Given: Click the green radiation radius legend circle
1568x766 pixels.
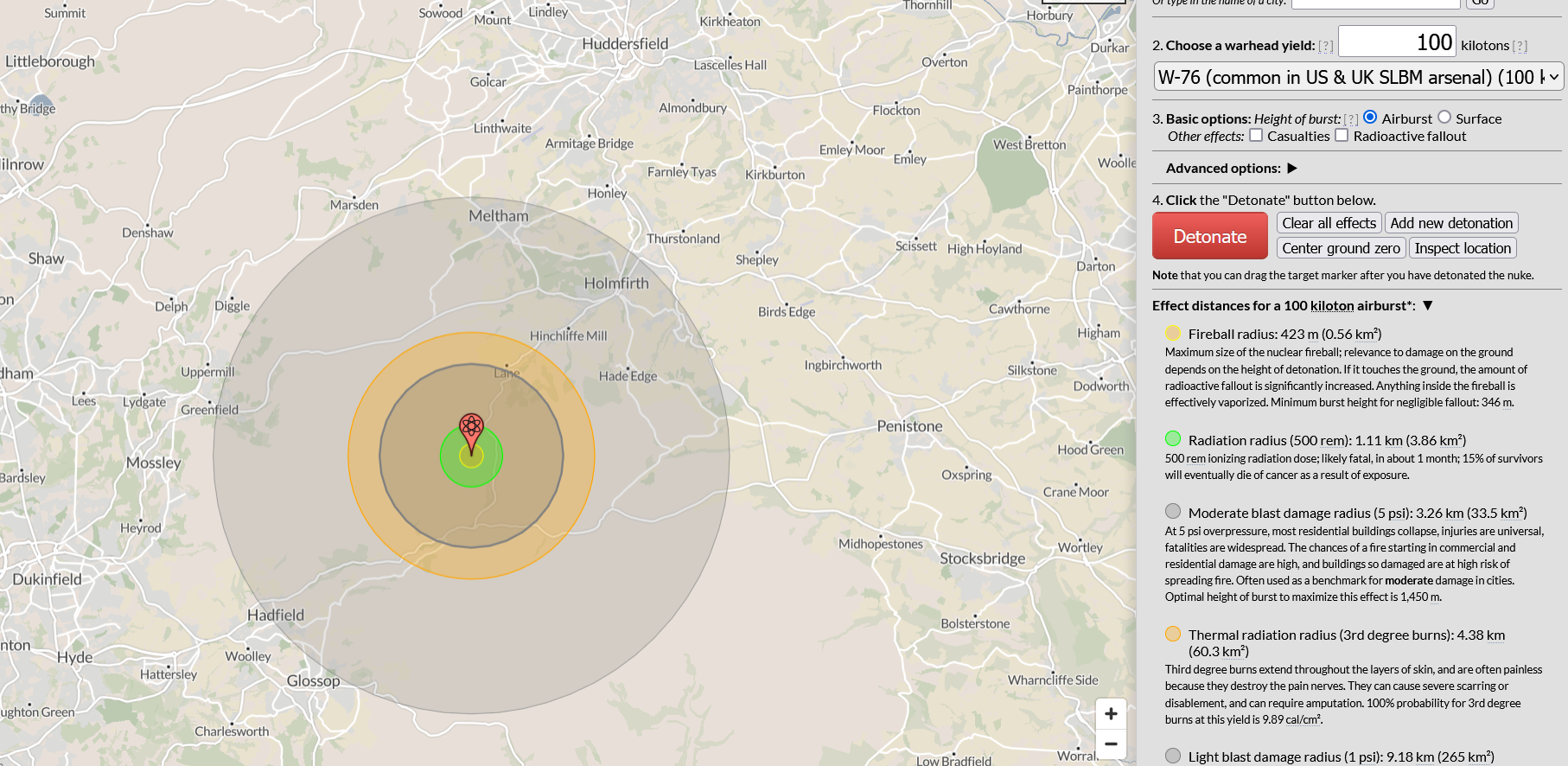Looking at the screenshot, I should tap(1173, 438).
